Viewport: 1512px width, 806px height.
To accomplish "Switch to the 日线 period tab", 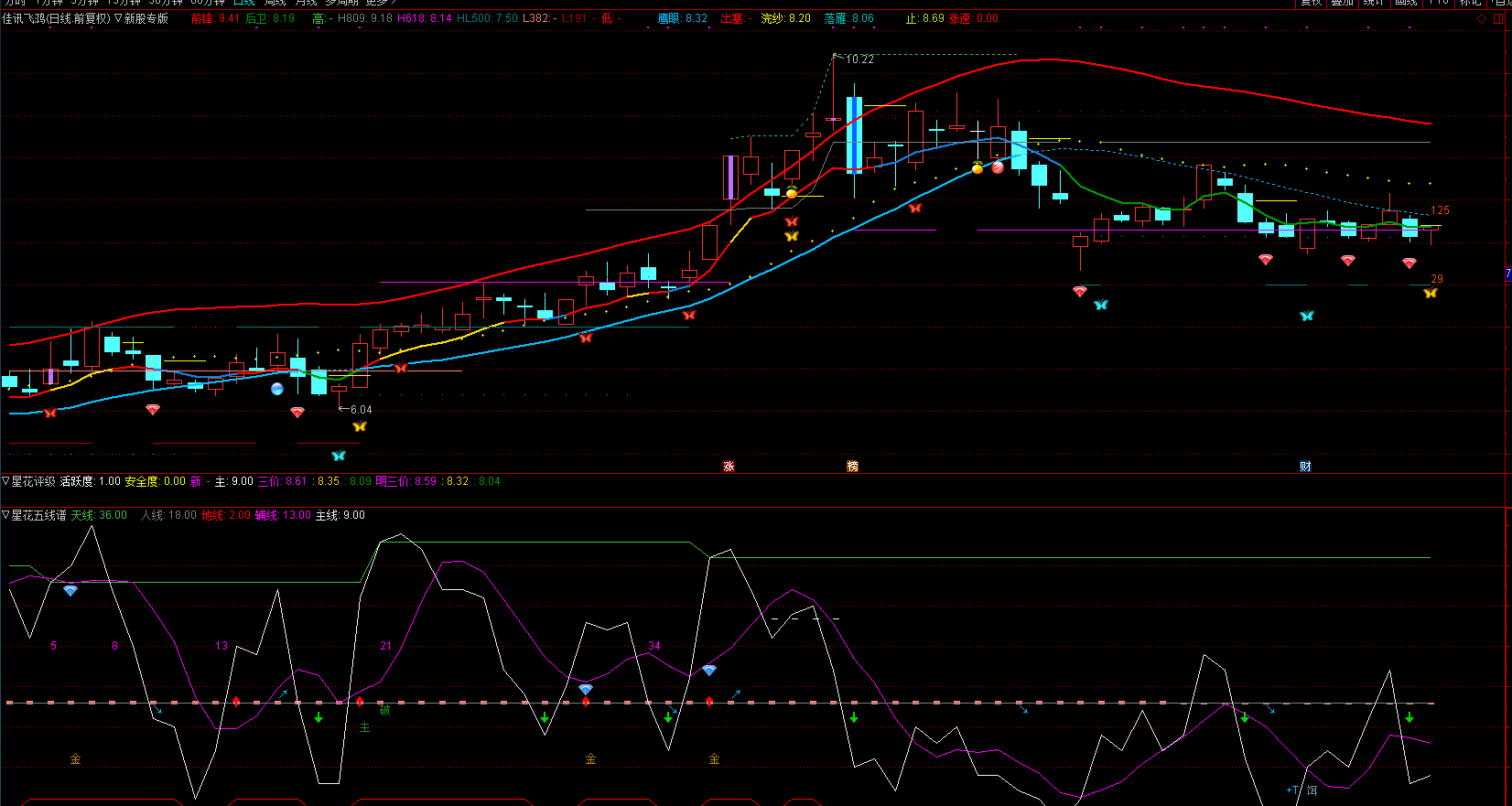I will (x=244, y=3).
